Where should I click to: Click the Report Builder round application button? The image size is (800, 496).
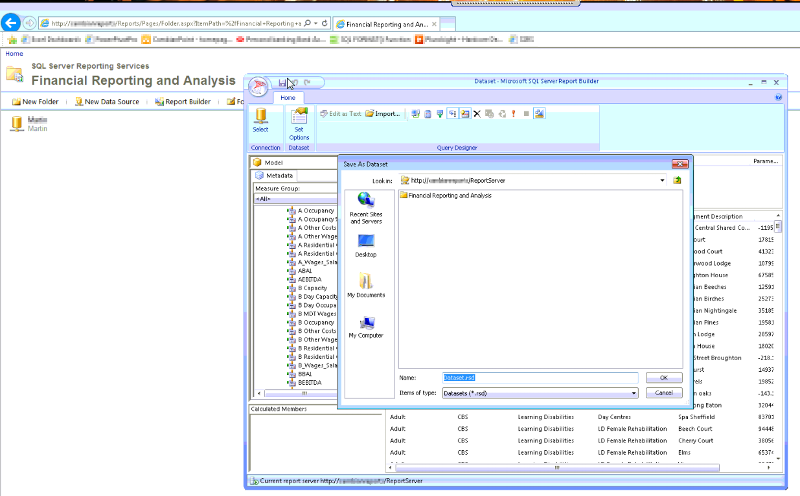pos(258,86)
